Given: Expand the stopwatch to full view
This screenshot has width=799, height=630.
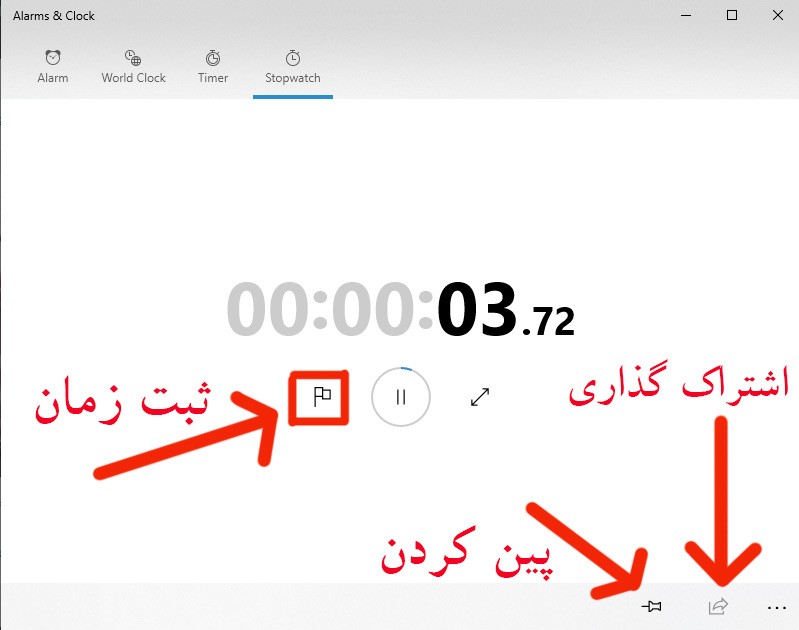Looking at the screenshot, I should (x=480, y=397).
